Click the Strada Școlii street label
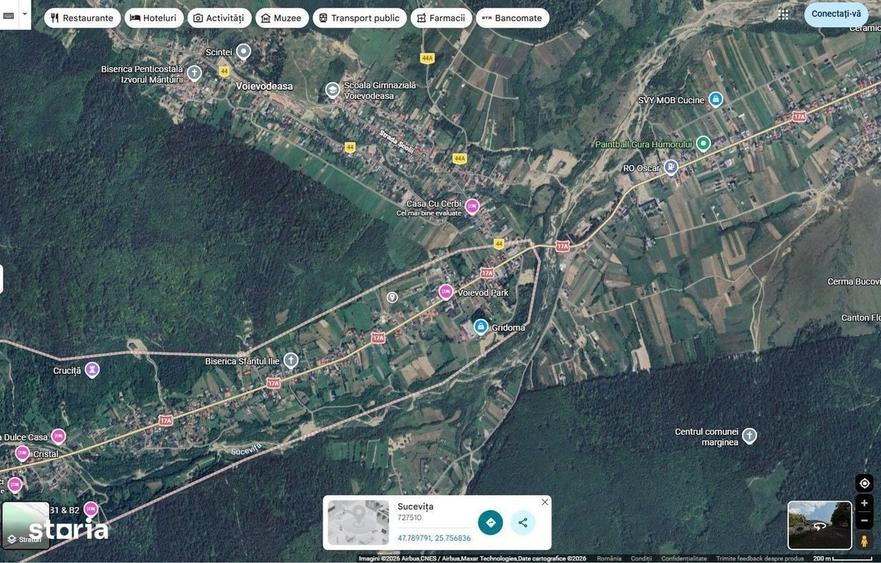 tap(396, 140)
